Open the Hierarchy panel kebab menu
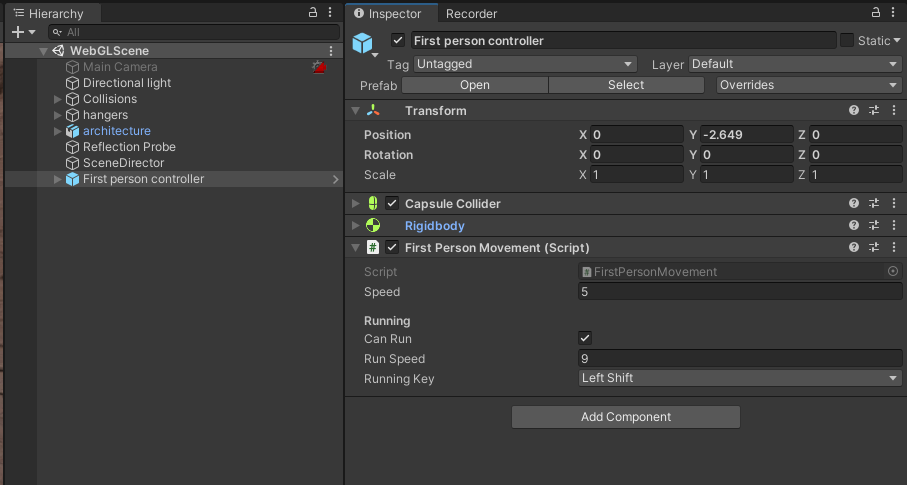The height and width of the screenshot is (485, 907). pos(330,12)
